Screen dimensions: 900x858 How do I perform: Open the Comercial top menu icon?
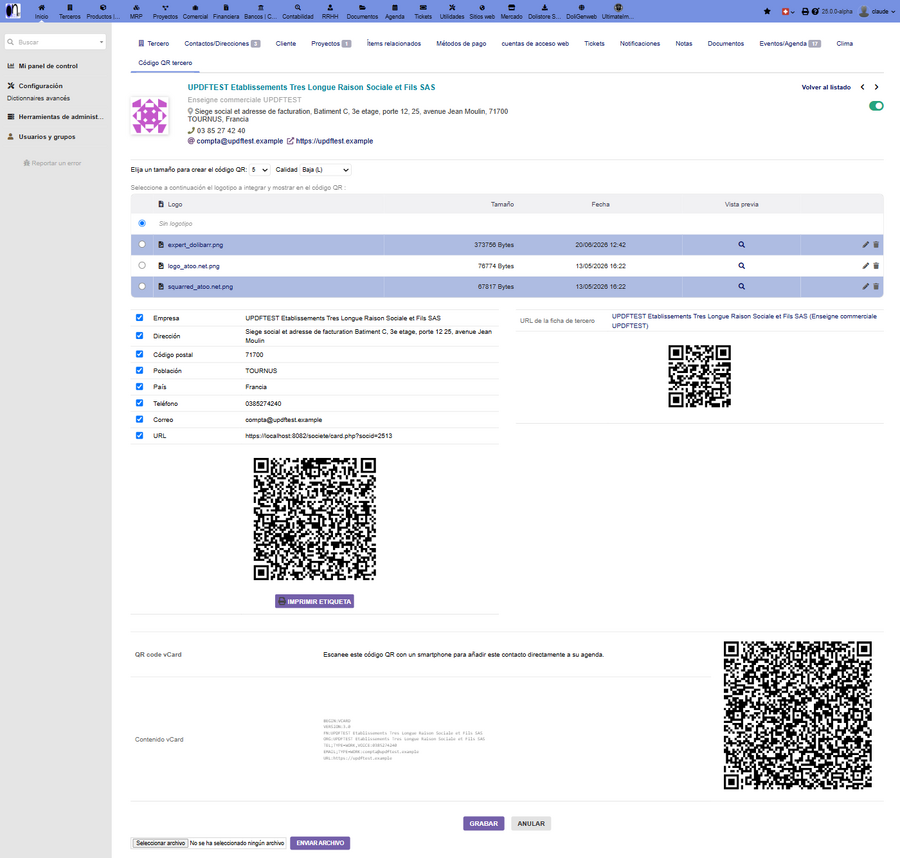[x=195, y=8]
